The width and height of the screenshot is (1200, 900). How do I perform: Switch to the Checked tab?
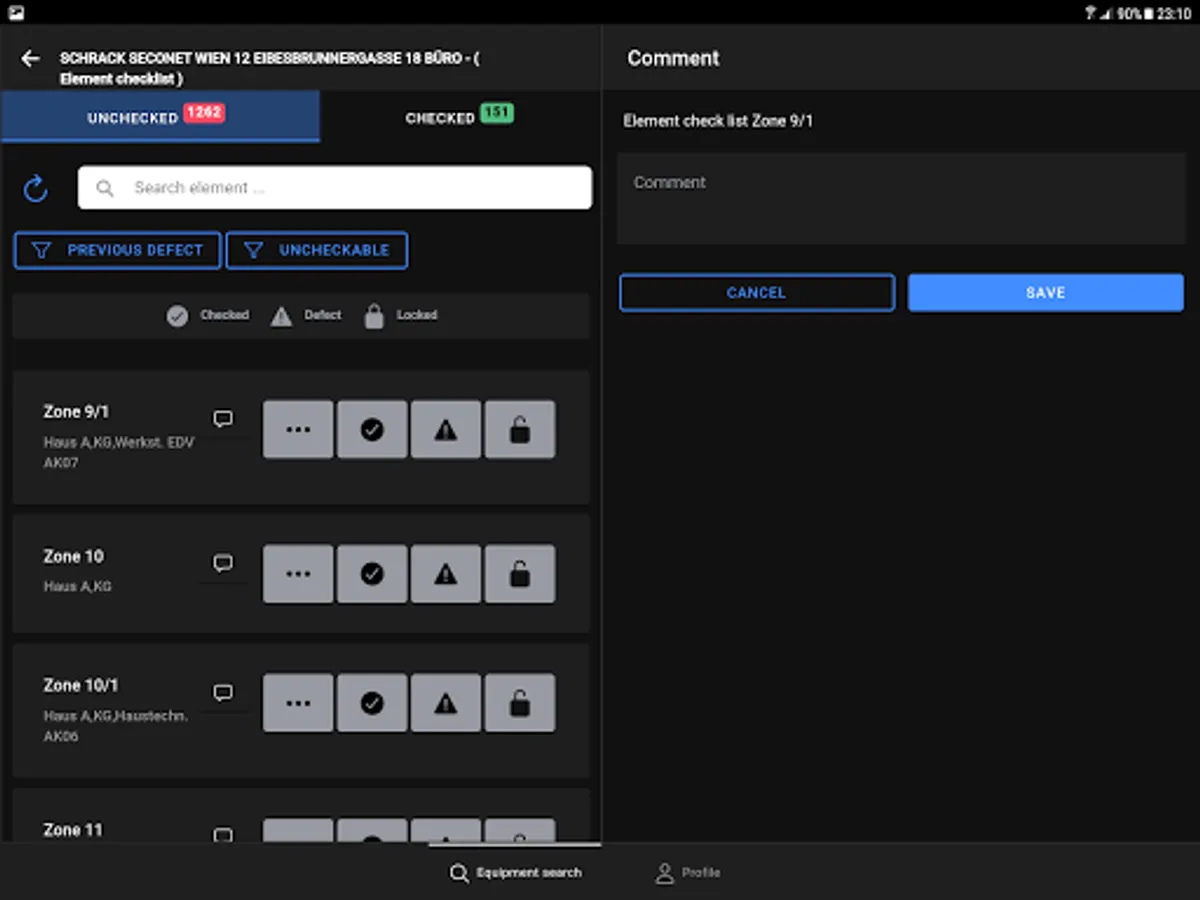tap(459, 117)
